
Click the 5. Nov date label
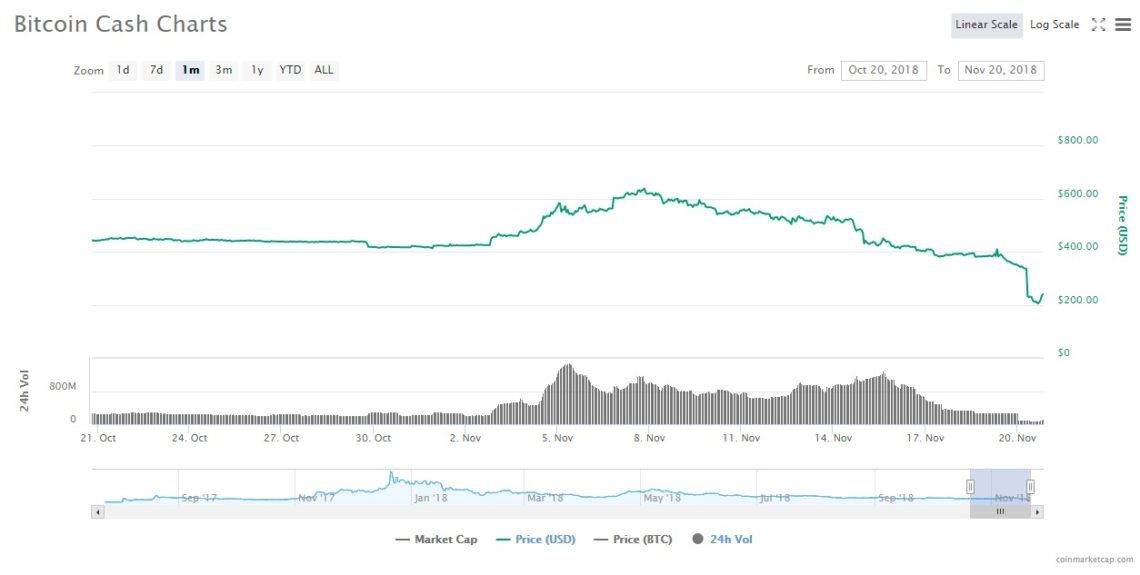(x=560, y=438)
